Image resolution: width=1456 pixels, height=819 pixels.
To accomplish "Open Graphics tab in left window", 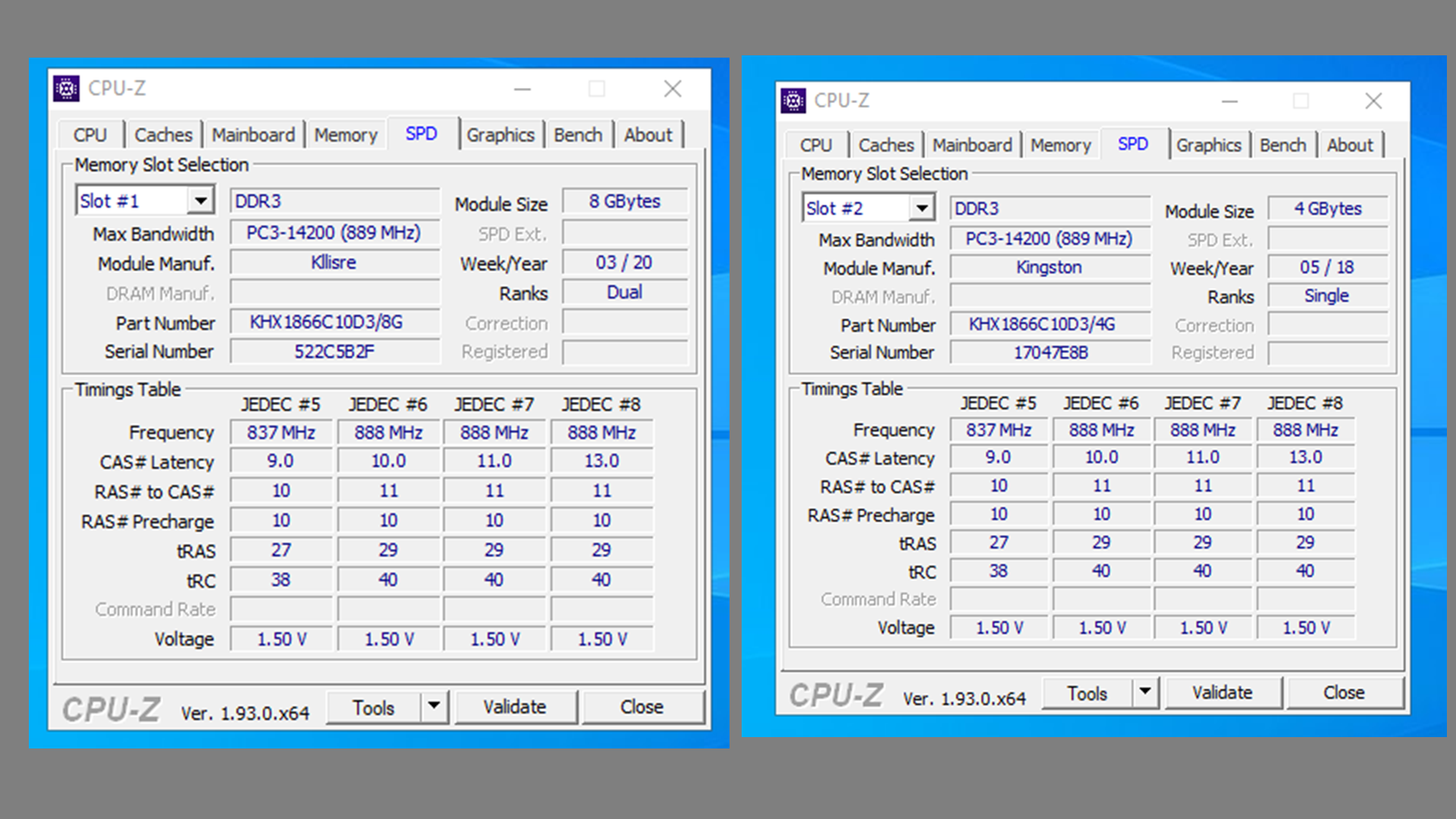I will (500, 135).
